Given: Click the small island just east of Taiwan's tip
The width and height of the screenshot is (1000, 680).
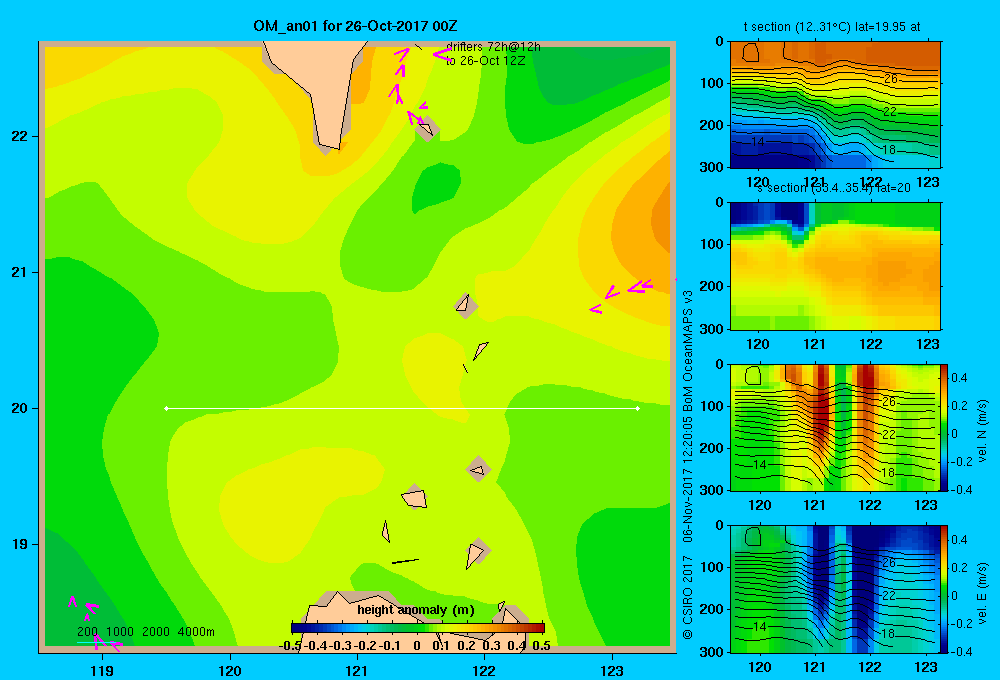Looking at the screenshot, I should click(x=426, y=128).
